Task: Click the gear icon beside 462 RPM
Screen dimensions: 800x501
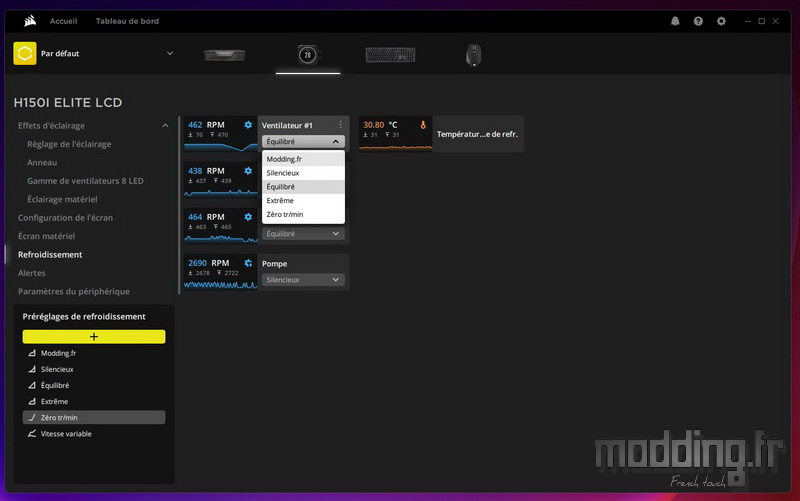Action: tap(248, 125)
